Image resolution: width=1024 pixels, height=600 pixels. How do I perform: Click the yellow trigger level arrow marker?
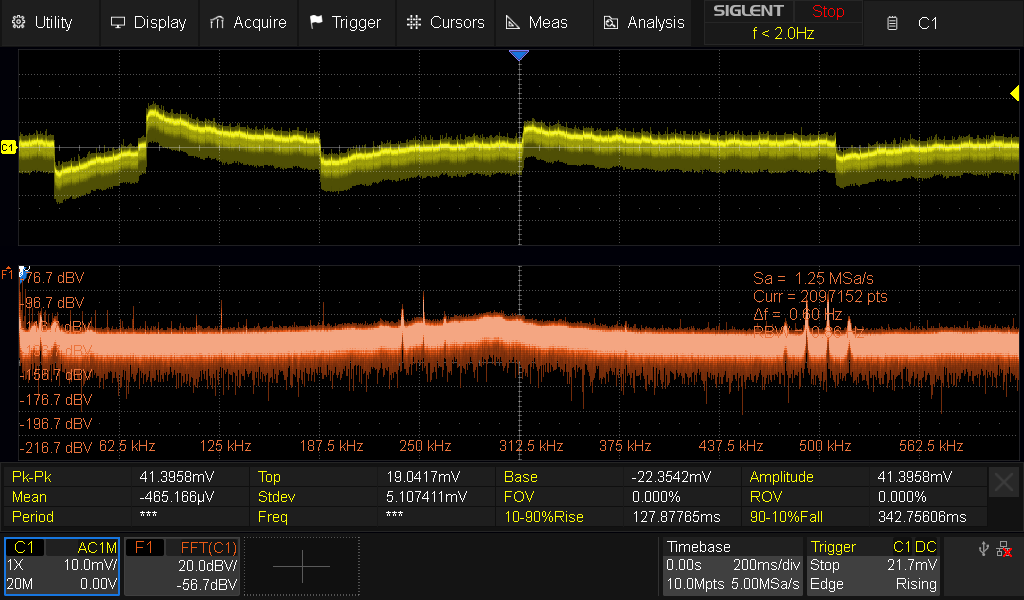tap(1013, 93)
